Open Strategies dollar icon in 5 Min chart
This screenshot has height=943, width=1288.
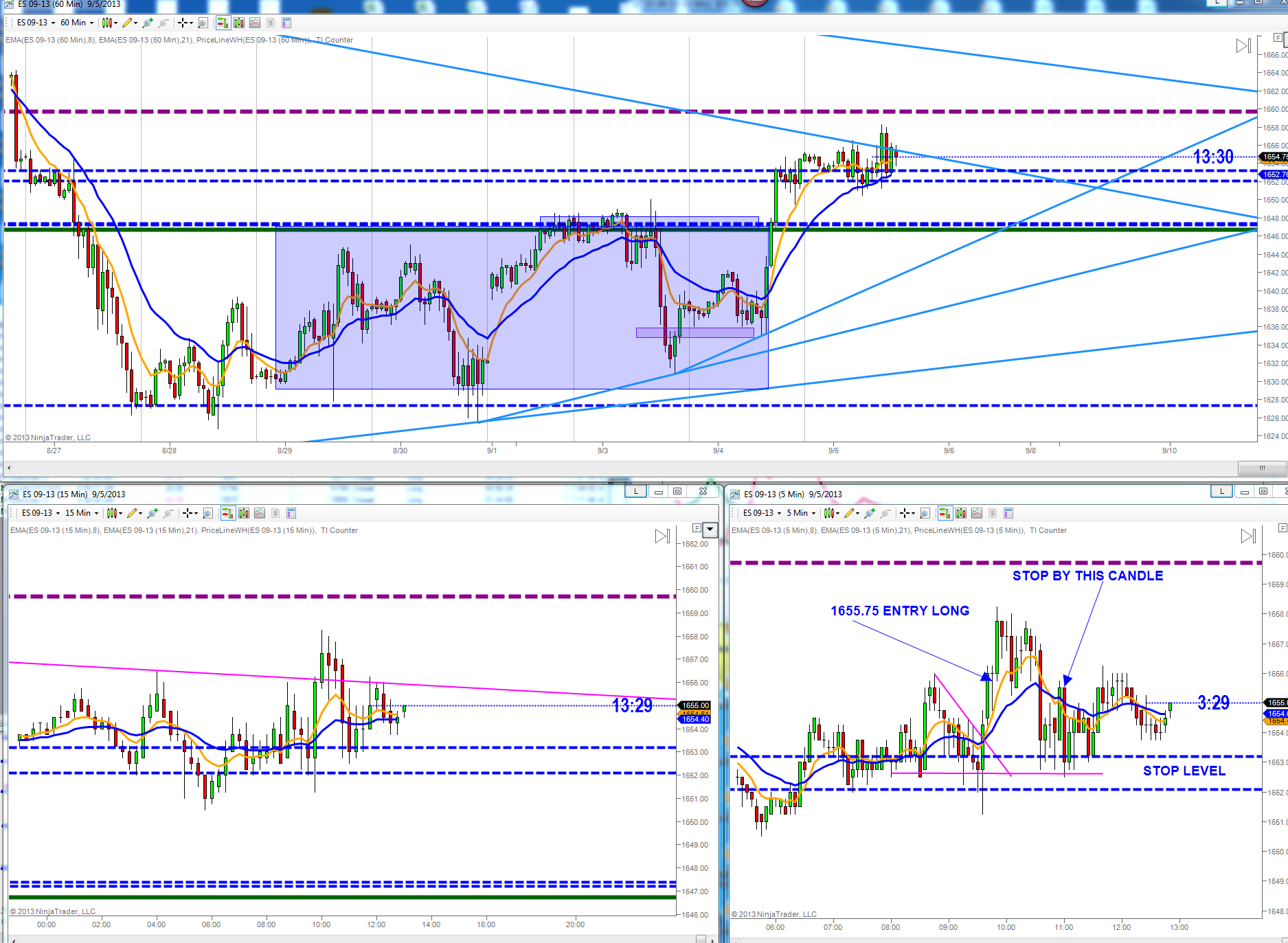click(993, 513)
